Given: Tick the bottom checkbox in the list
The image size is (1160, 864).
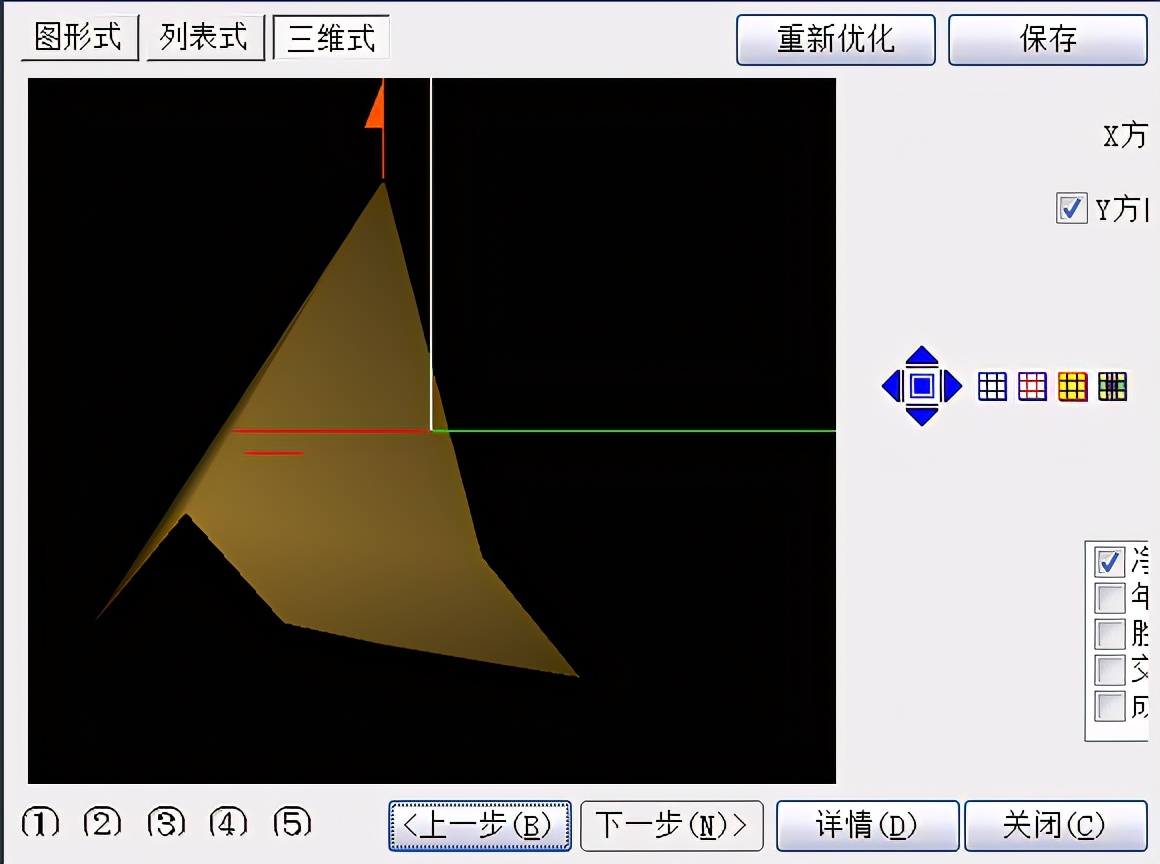Looking at the screenshot, I should [x=1110, y=707].
